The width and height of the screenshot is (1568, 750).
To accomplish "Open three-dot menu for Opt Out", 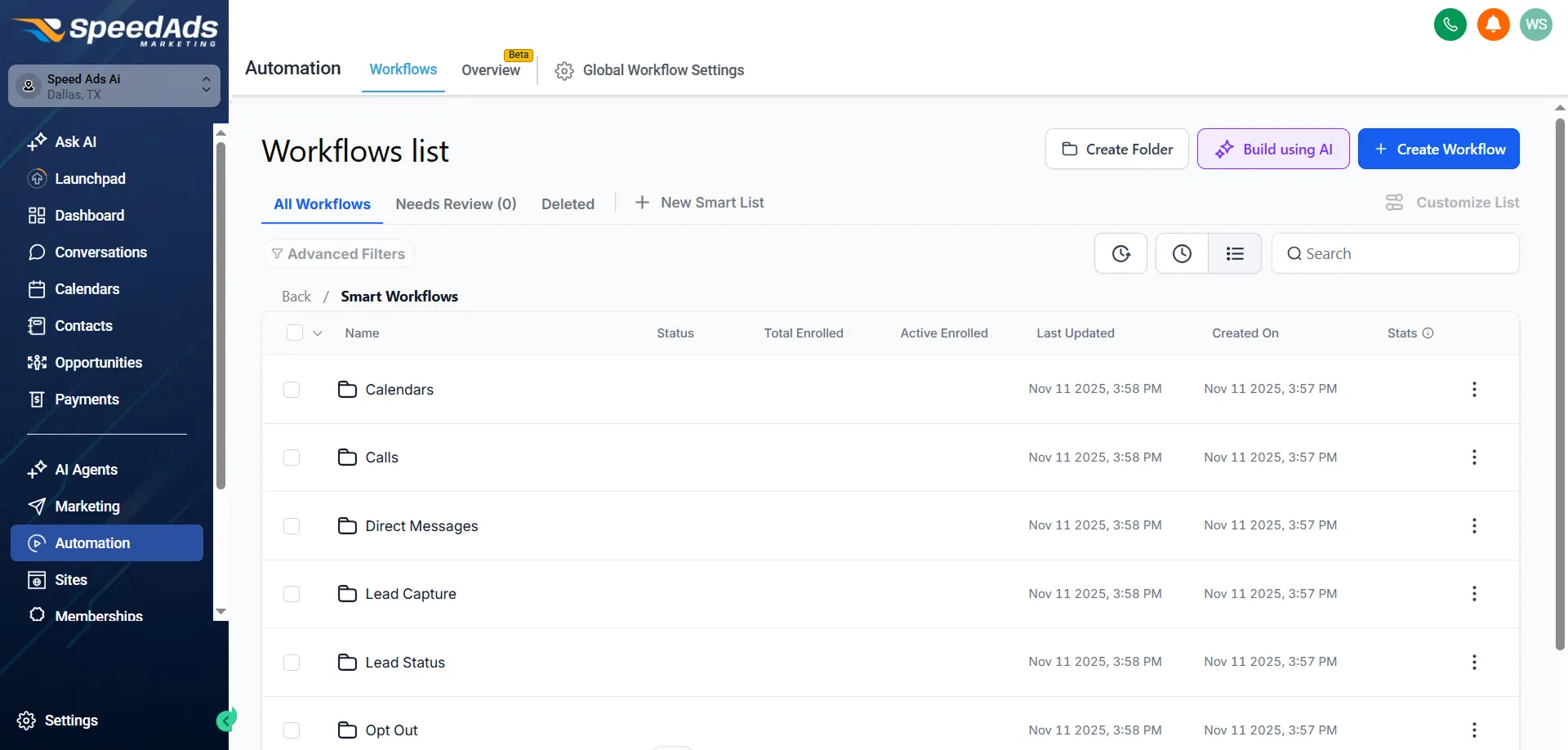I will pos(1474,730).
